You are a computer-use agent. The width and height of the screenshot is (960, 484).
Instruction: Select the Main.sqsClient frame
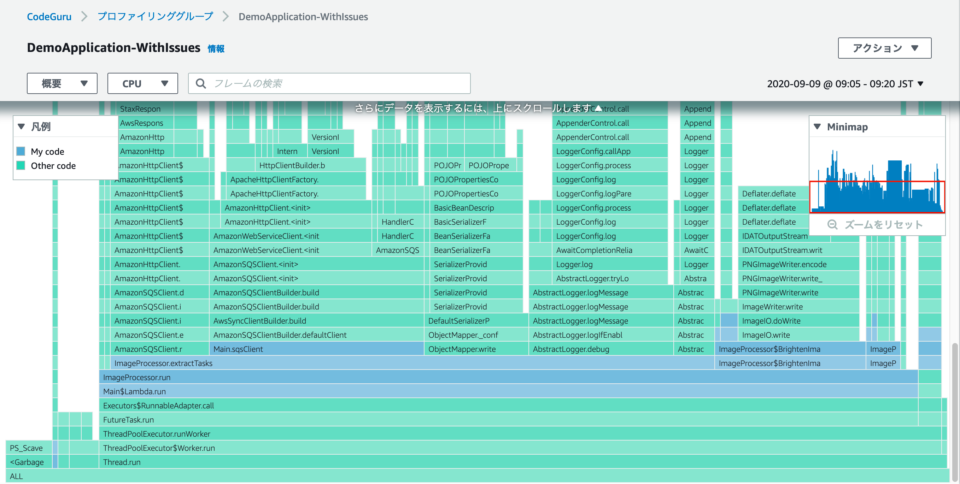(317, 349)
